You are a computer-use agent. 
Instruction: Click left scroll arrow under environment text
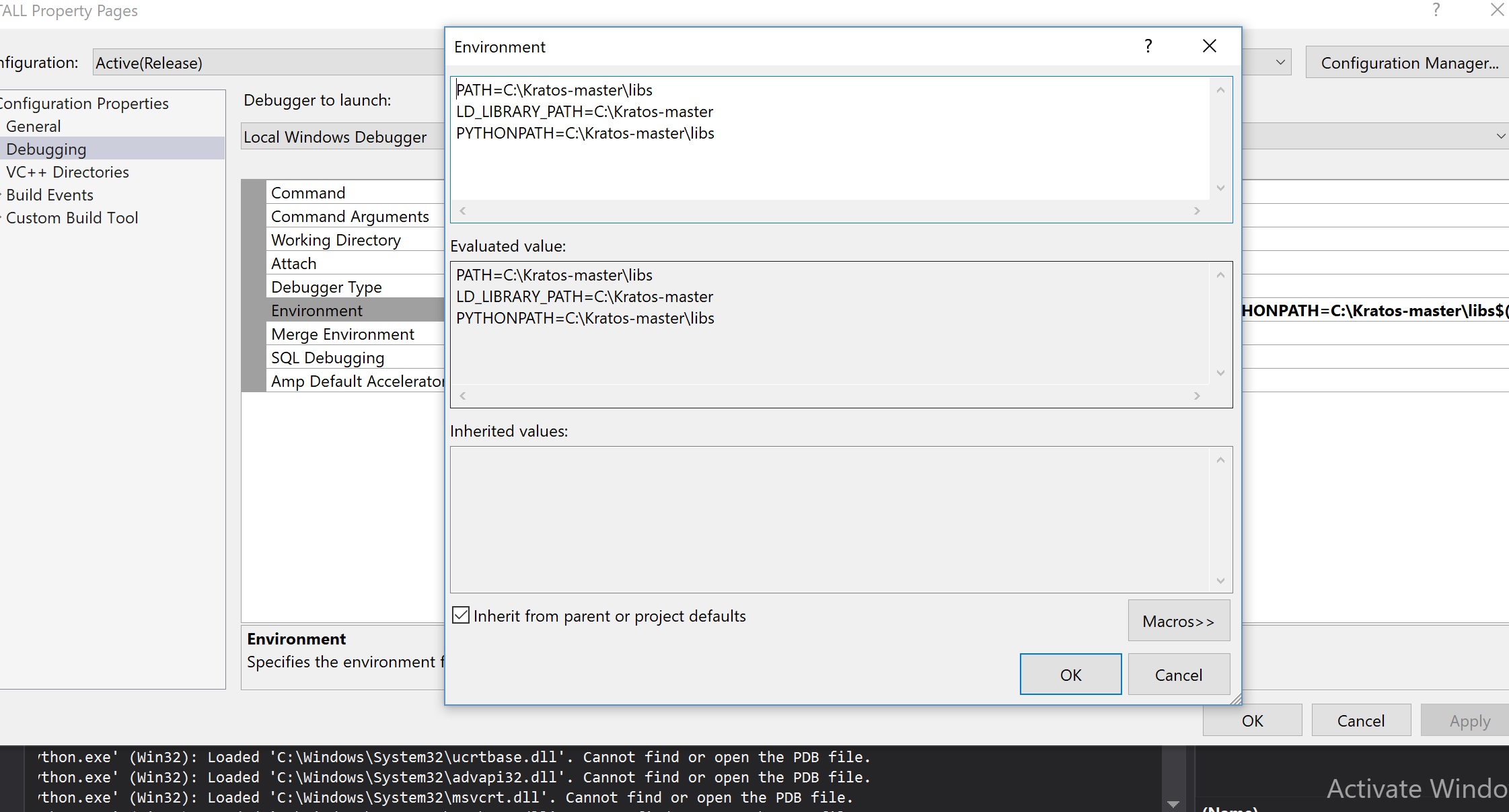click(x=463, y=211)
